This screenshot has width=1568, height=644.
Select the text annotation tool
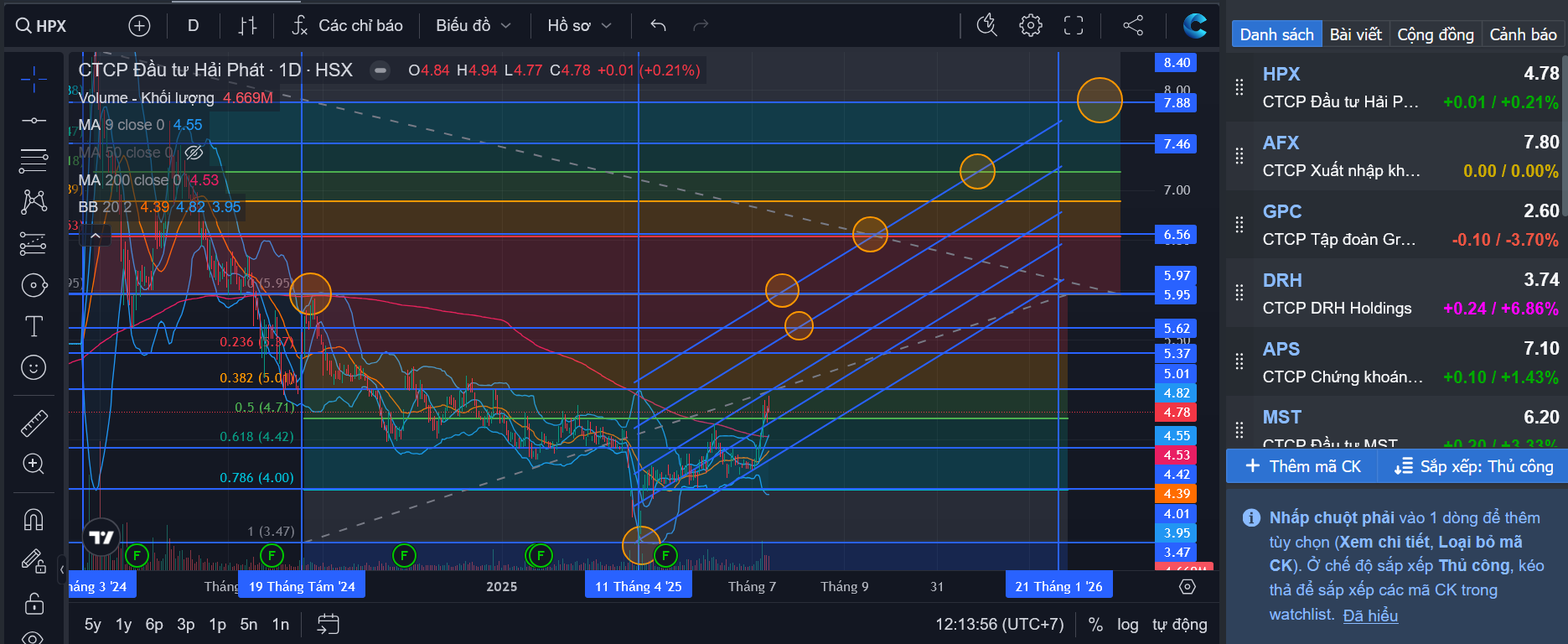[x=34, y=326]
